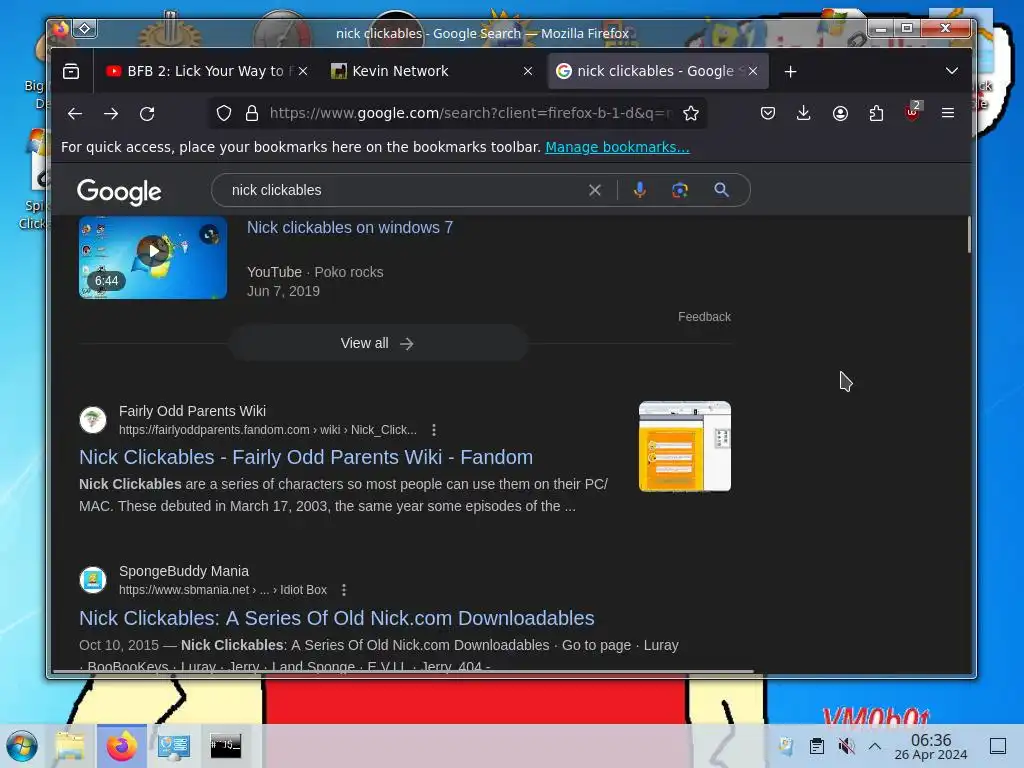This screenshot has width=1024, height=768.
Task: Search by image with Google Lens
Action: 680,190
